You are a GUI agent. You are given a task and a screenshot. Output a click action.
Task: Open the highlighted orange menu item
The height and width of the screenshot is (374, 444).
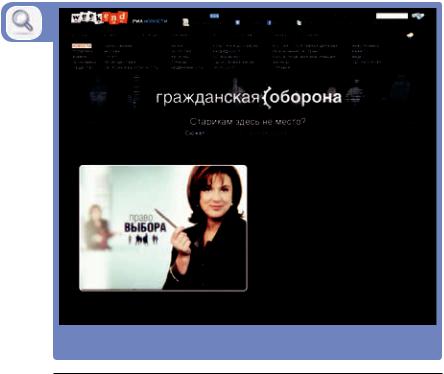pos(82,46)
